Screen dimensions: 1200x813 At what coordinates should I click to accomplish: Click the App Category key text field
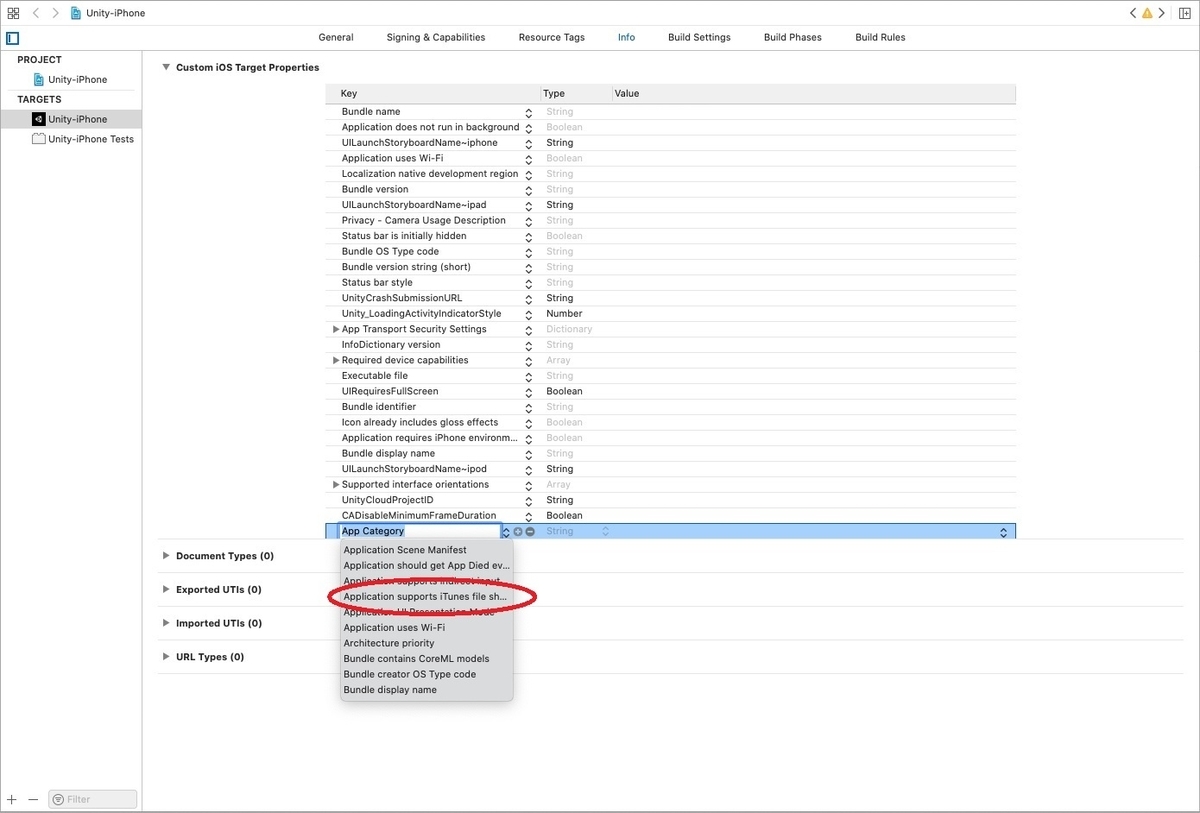pos(419,531)
